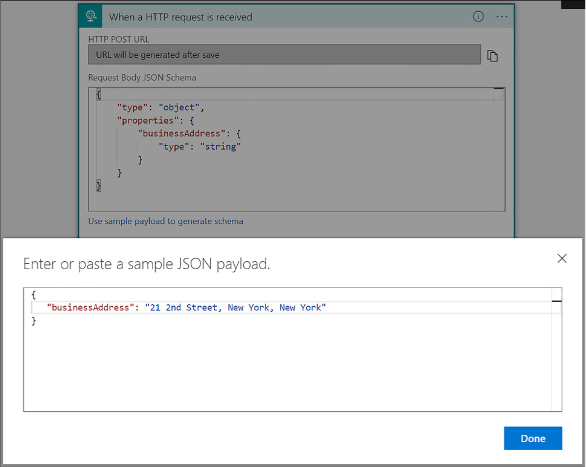Click the payload editor's vertical scrollbar strip
This screenshot has height=467, width=586.
pyautogui.click(x=556, y=349)
